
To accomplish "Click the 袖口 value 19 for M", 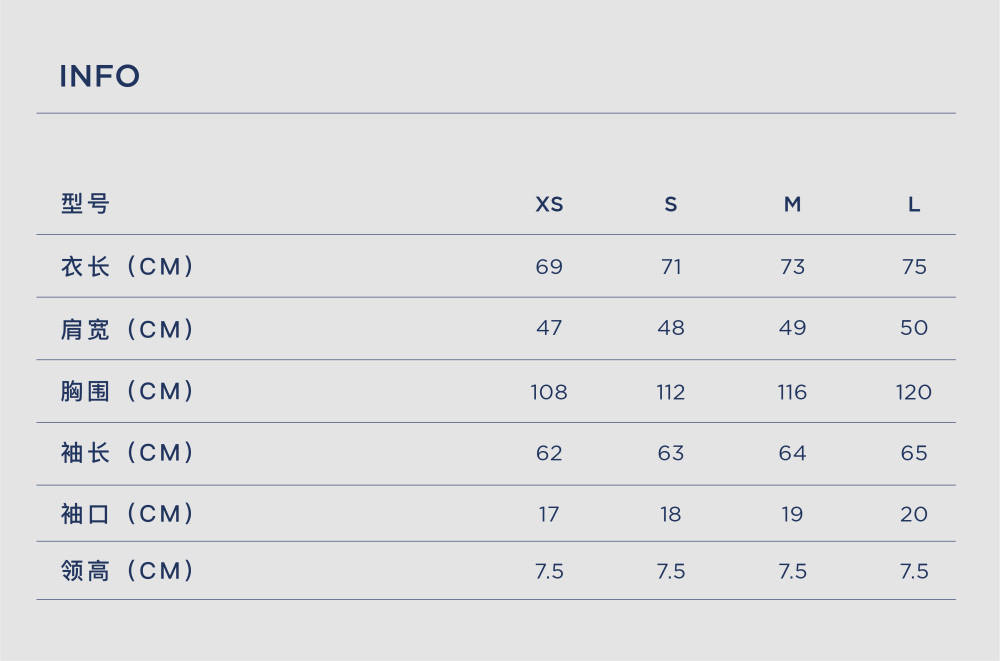I will [792, 514].
